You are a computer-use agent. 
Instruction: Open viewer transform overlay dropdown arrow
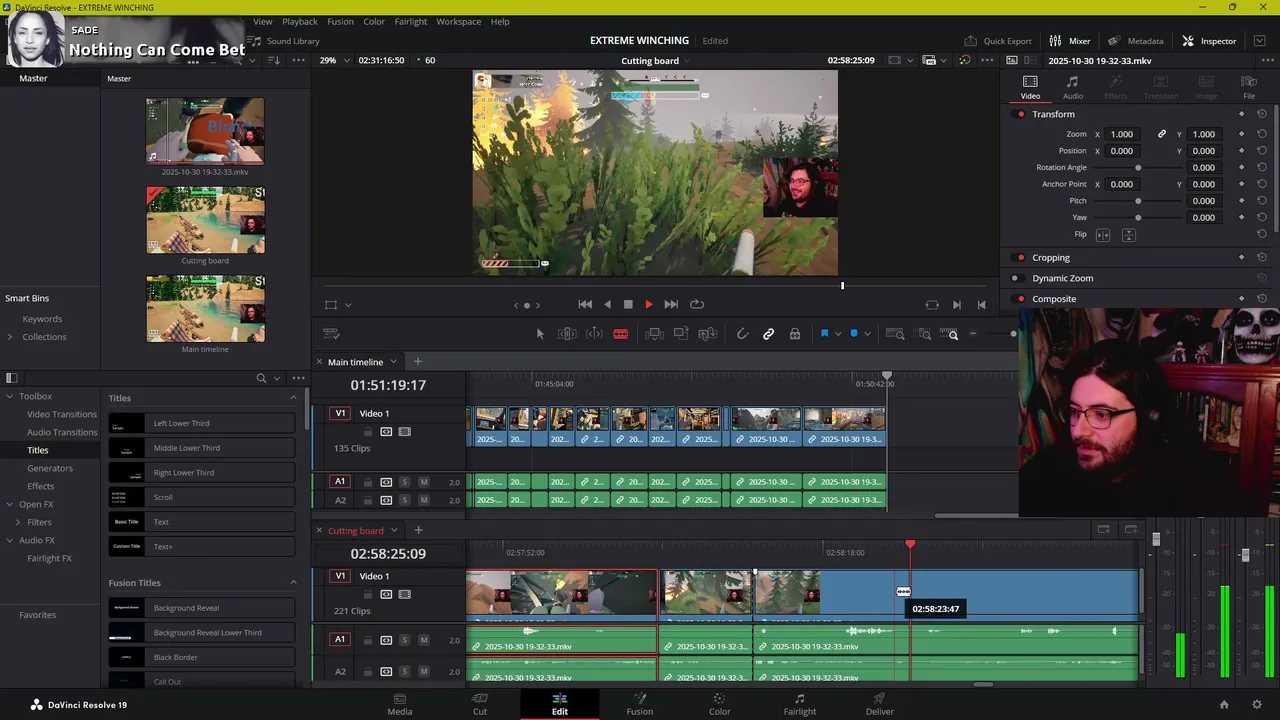348,305
